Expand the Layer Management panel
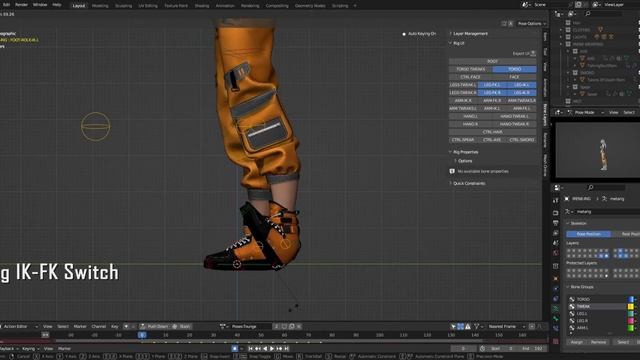This screenshot has width=640, height=360. point(469,33)
